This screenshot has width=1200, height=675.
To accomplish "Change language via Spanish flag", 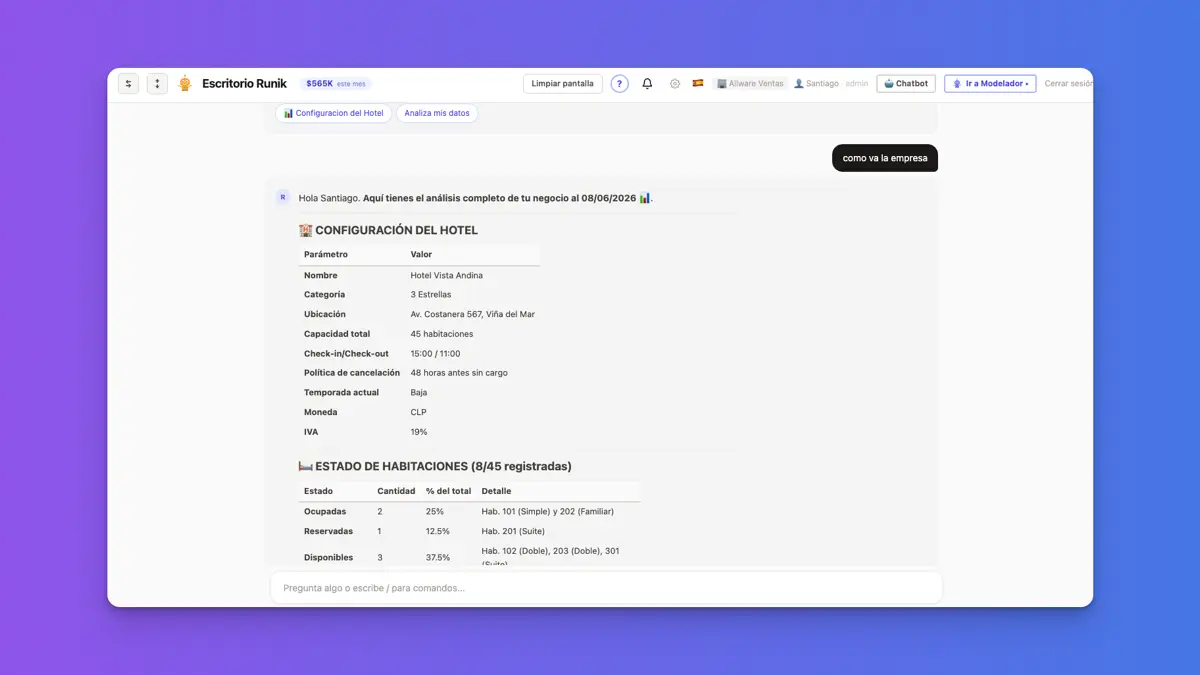I will [698, 84].
